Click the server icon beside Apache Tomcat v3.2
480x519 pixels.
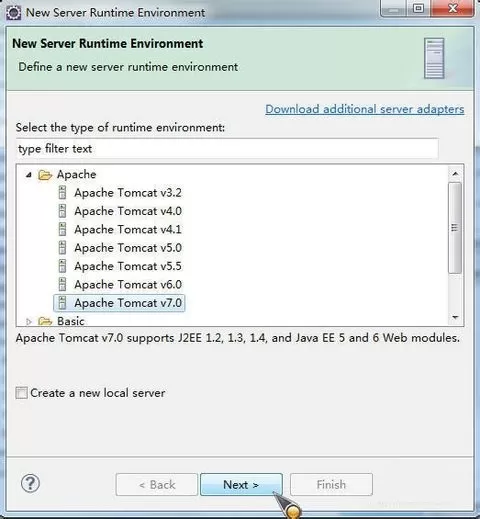click(62, 193)
